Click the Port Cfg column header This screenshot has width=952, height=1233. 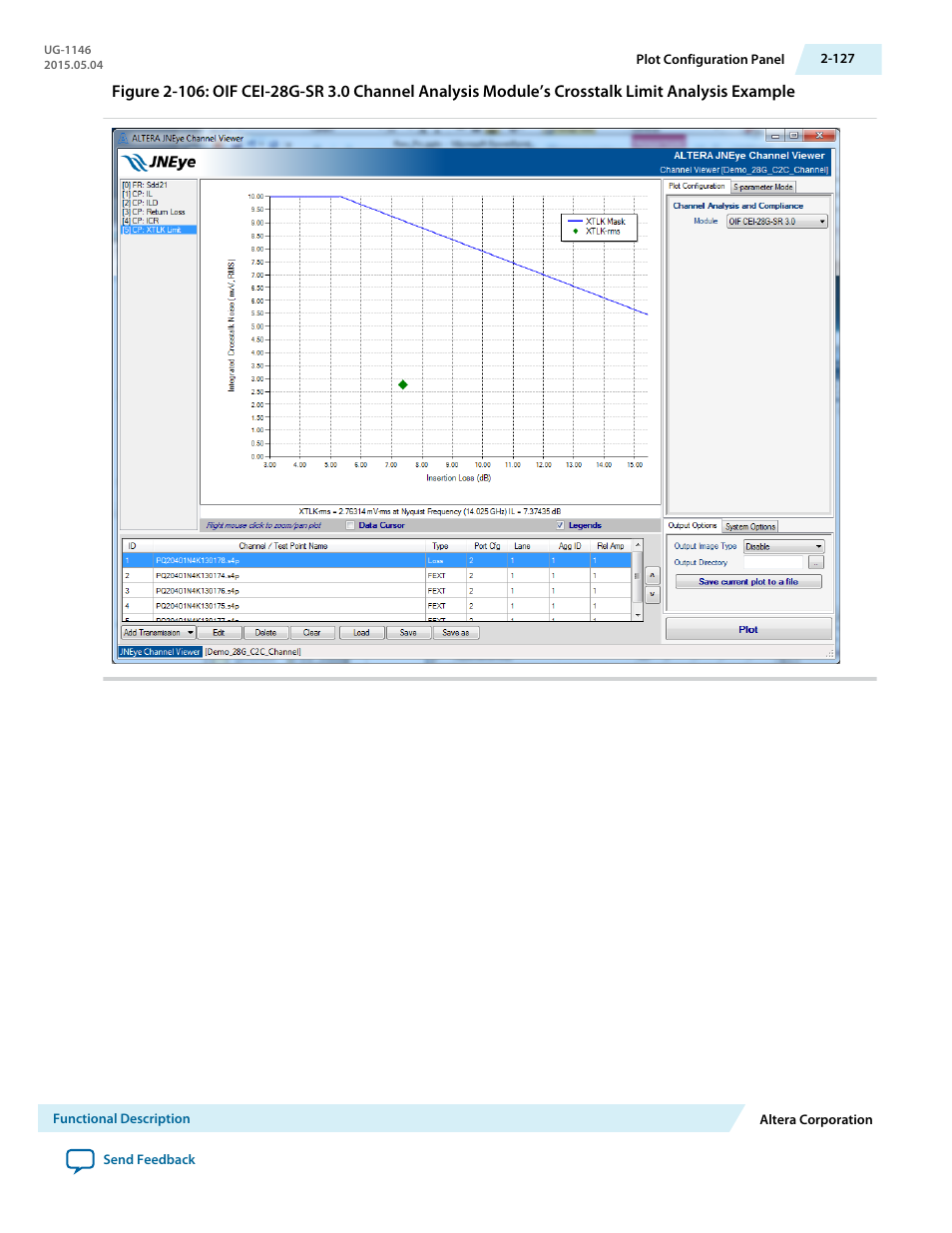487,546
